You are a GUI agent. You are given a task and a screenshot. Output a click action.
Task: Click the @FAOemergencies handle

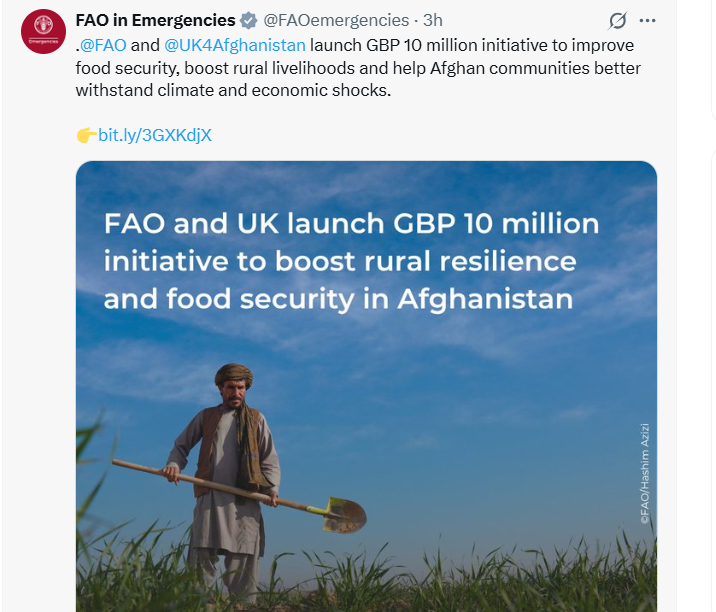coord(336,21)
